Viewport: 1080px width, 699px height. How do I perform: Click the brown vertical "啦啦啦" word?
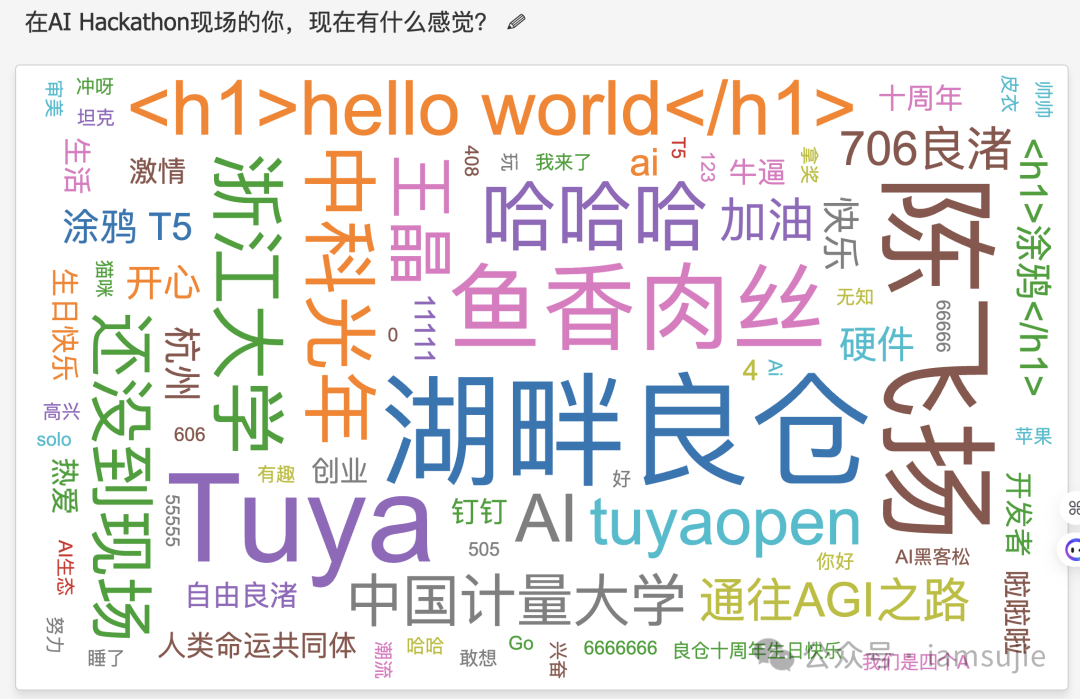pyautogui.click(x=1019, y=612)
